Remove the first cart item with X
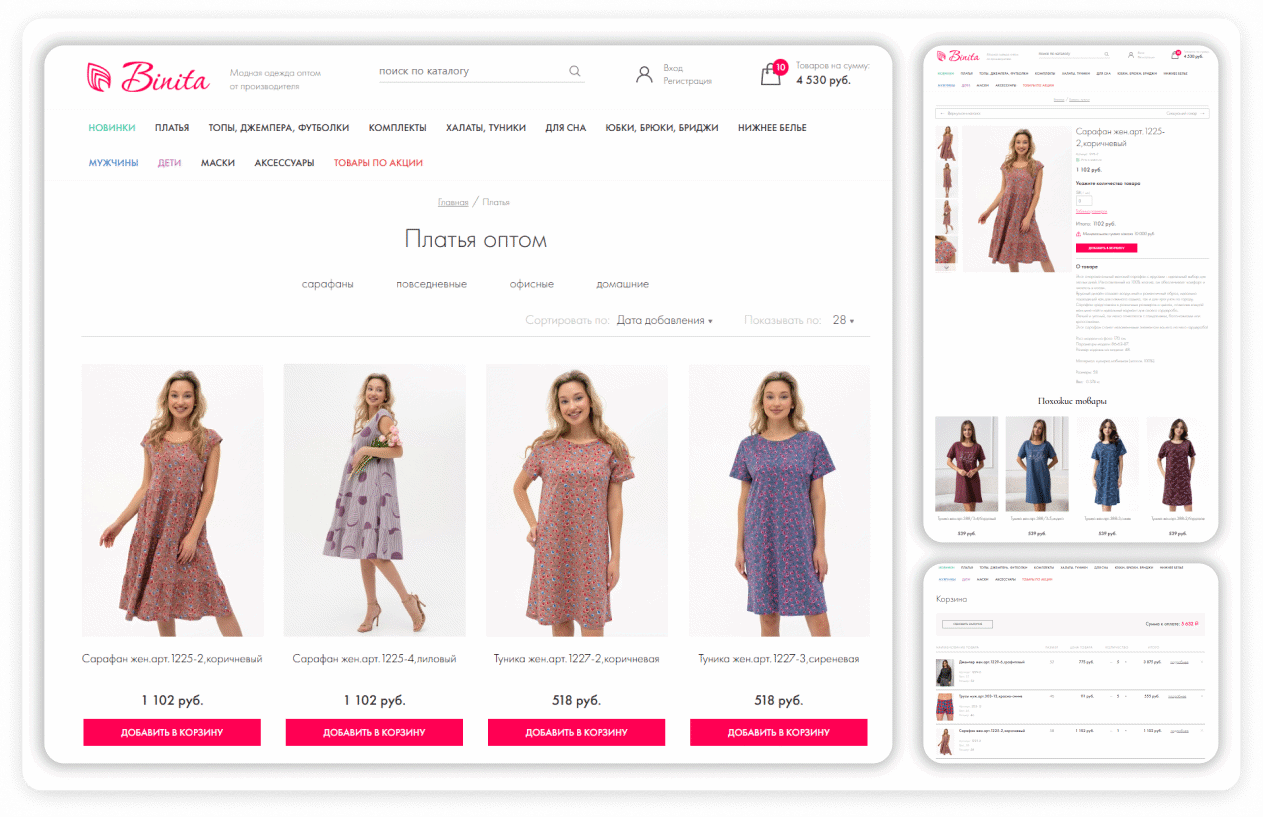The image size is (1263, 817). click(1201, 662)
